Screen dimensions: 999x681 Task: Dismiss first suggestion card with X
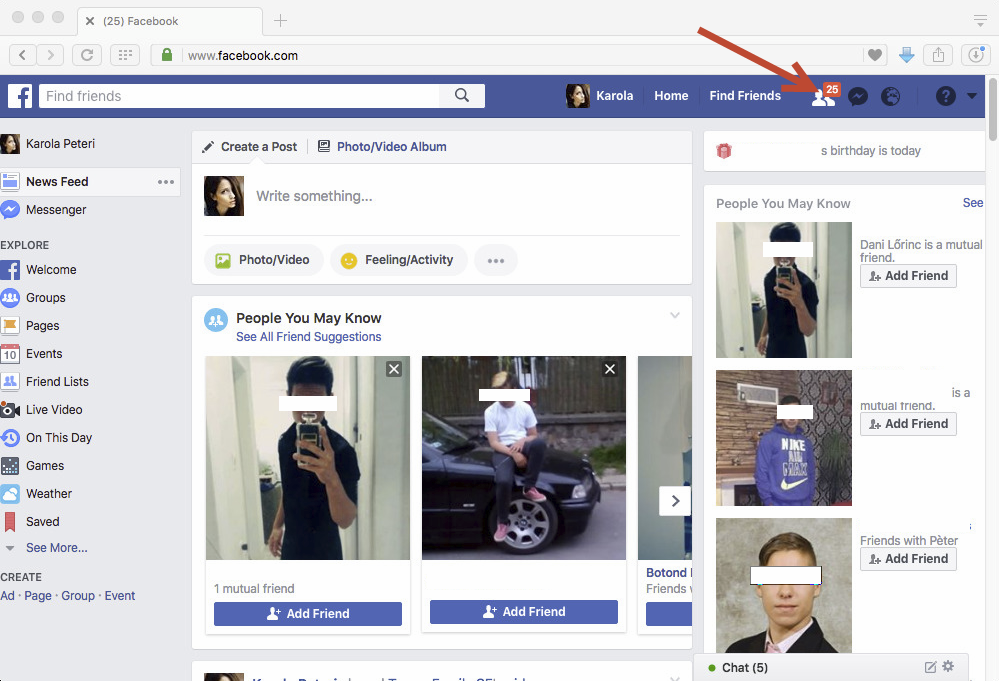tap(394, 369)
